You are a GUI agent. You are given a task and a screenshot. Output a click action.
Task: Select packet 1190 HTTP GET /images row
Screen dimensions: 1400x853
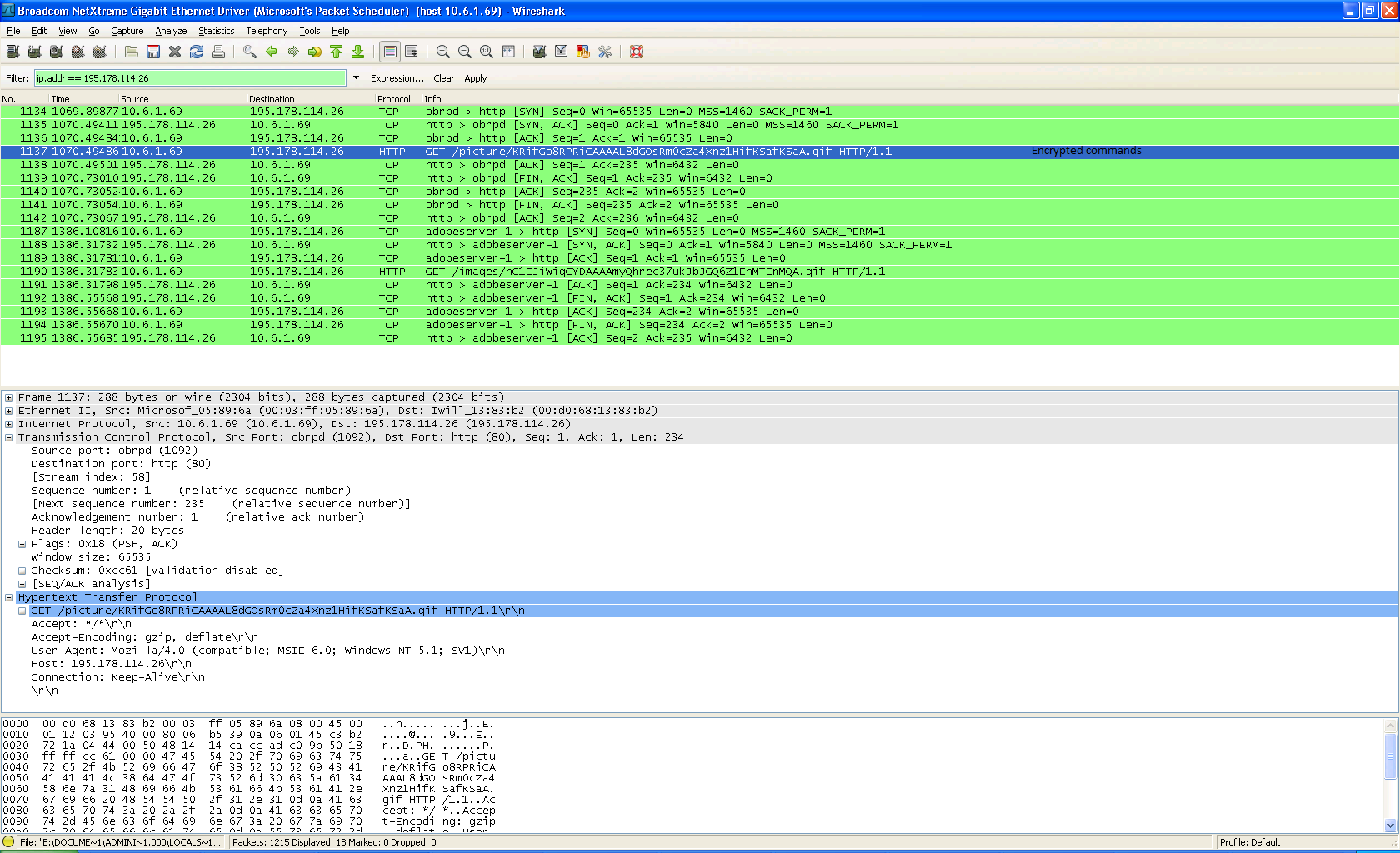click(698, 272)
